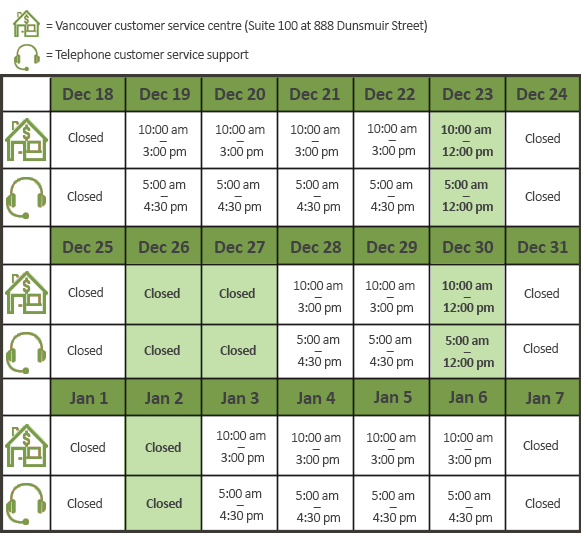Click Dec 30 telephone support hours cell
Viewport: 581px width, 533px height.
(467, 351)
